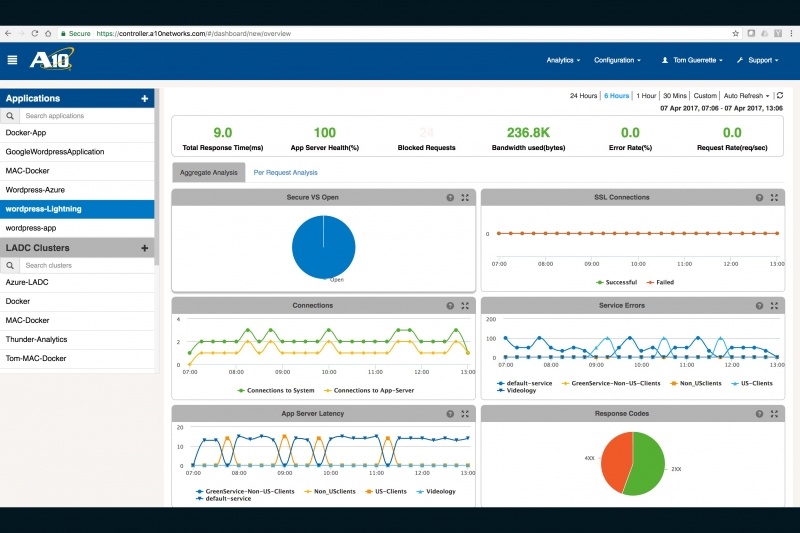The height and width of the screenshot is (533, 800).
Task: Open wordpress-Lightning application
Action: pyautogui.click(x=77, y=209)
